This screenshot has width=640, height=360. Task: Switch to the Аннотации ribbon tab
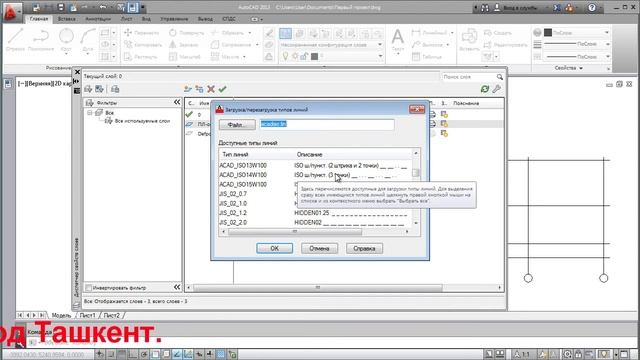(98, 19)
